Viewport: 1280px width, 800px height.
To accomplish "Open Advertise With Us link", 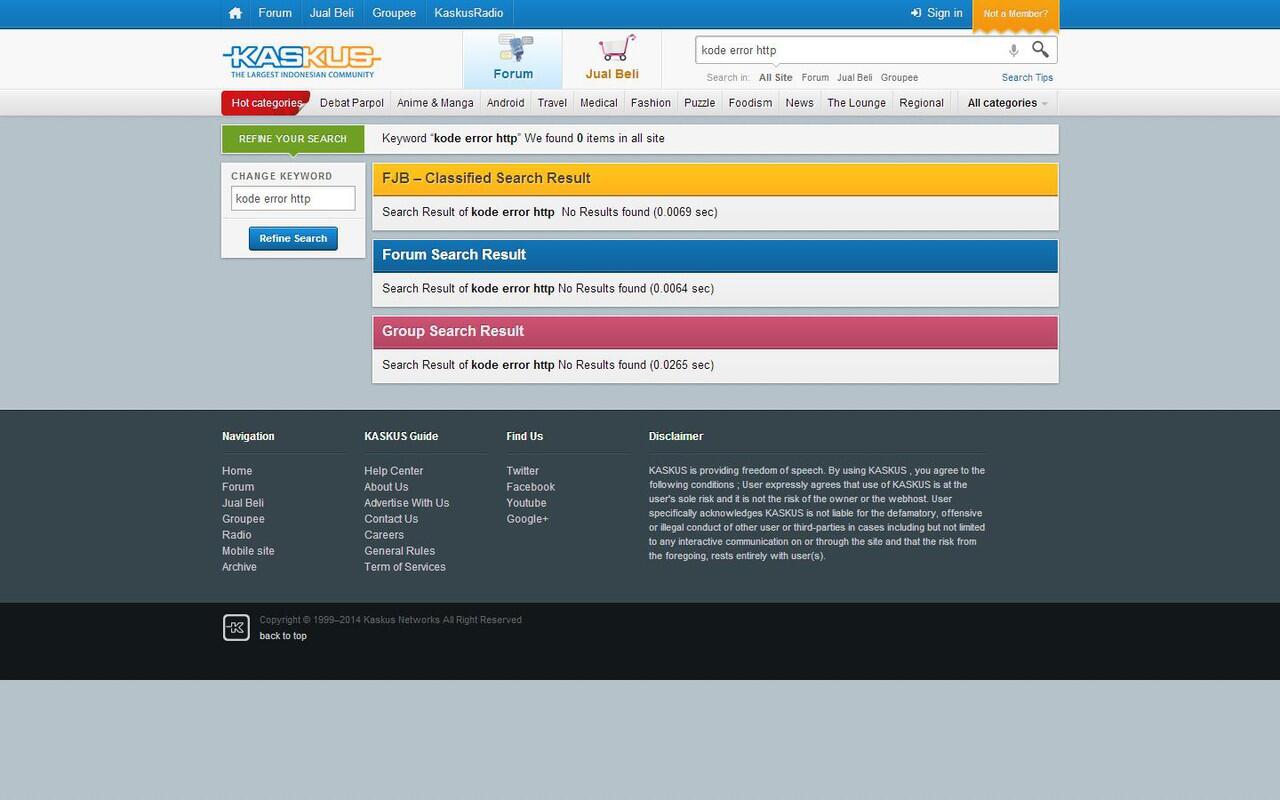I will [x=406, y=503].
